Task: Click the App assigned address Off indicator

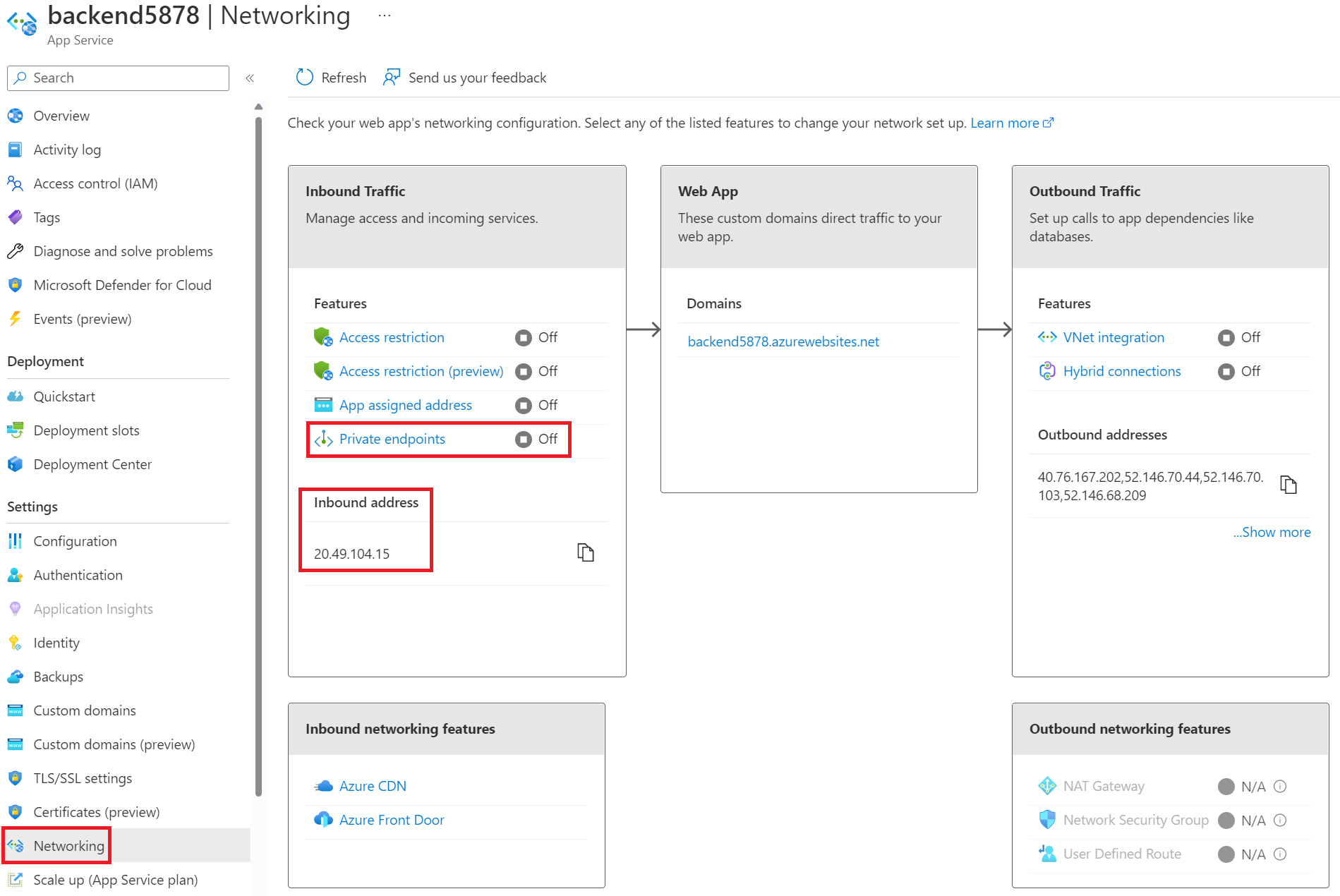Action: (x=524, y=405)
